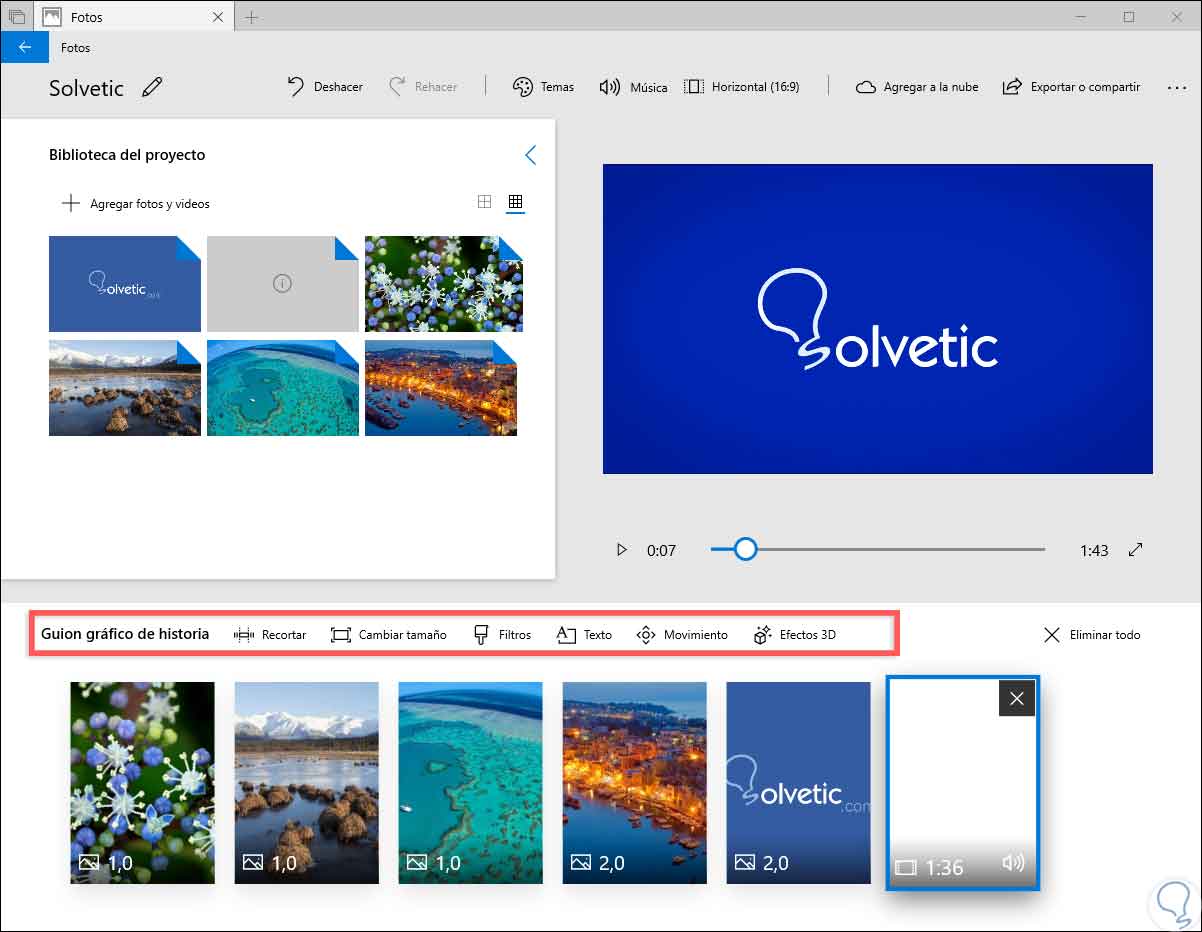This screenshot has height=932, width=1202.
Task: Open the three-dot more options menu
Action: (x=1176, y=87)
